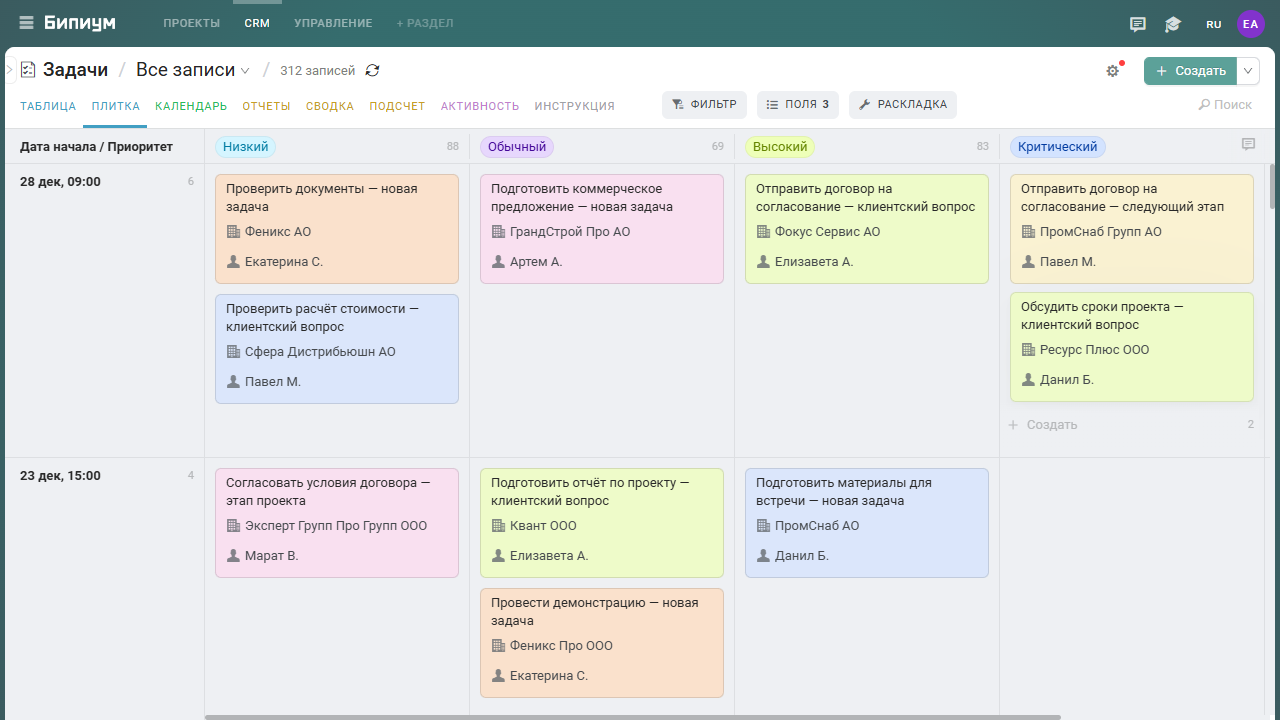The height and width of the screenshot is (720, 1280).
Task: Refresh the records list
Action: point(373,70)
